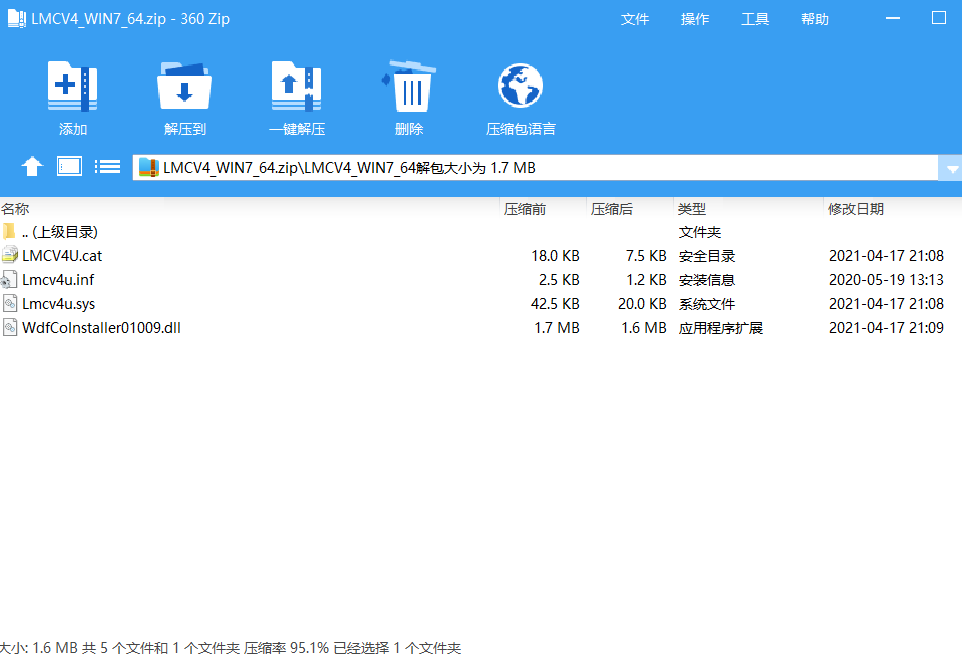Click the 安全目录 type cell
The image size is (962, 660).
(707, 256)
